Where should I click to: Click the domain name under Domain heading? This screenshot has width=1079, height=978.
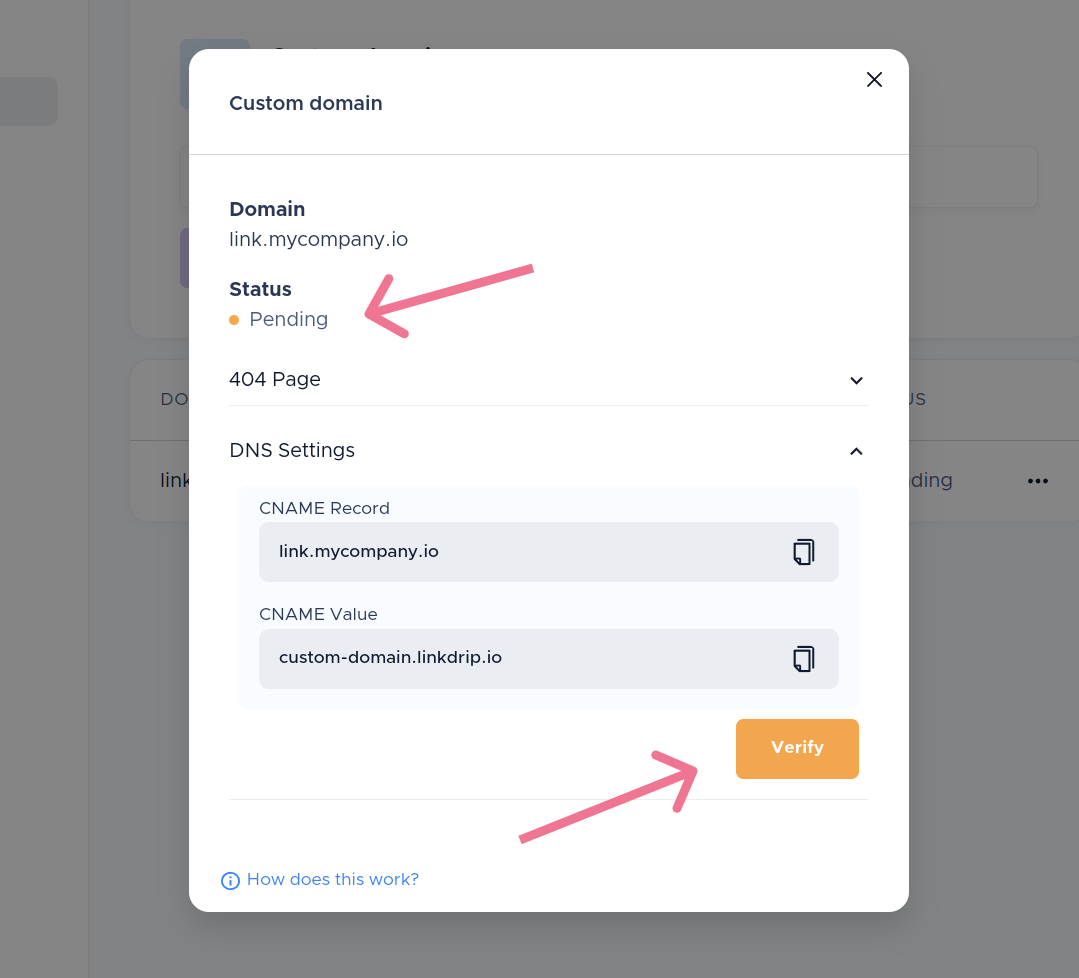pyautogui.click(x=318, y=240)
